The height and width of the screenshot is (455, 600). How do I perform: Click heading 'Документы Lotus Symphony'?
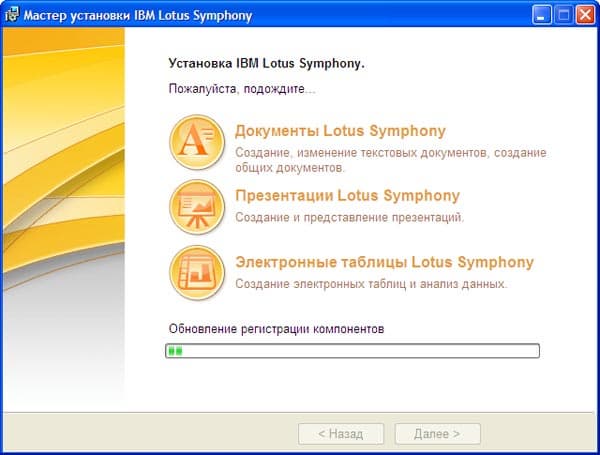click(340, 131)
